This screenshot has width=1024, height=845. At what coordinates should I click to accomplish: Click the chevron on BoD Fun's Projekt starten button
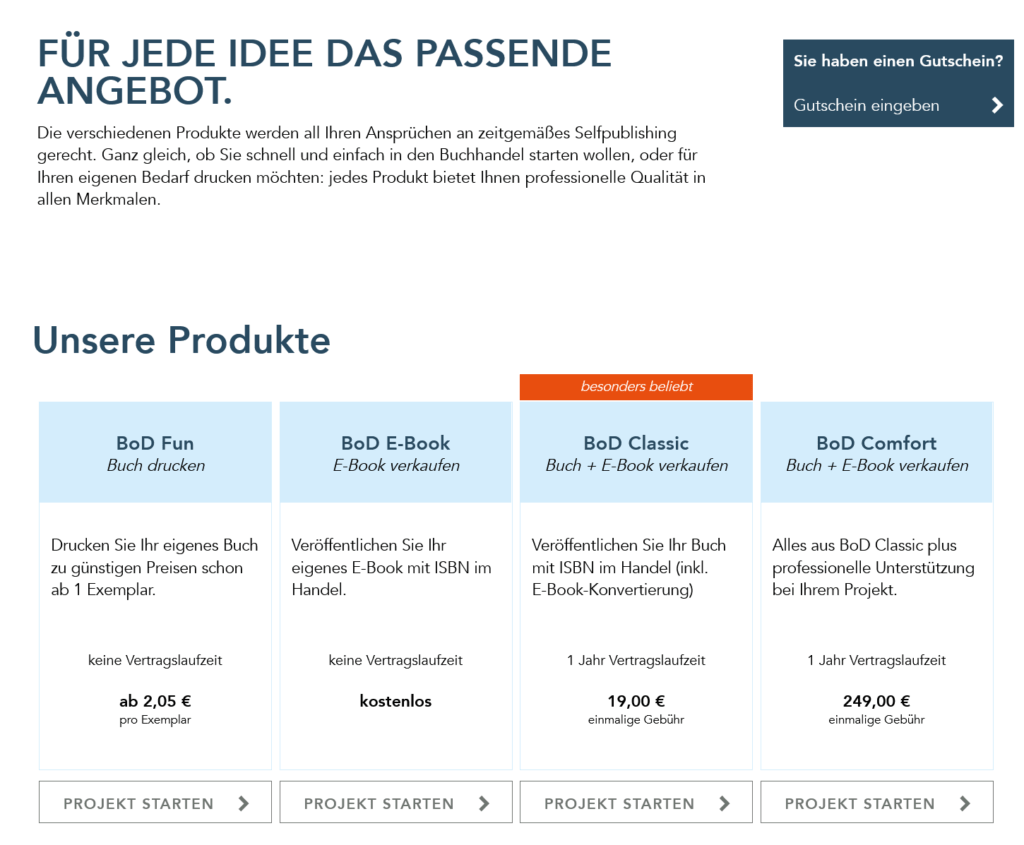(x=244, y=803)
